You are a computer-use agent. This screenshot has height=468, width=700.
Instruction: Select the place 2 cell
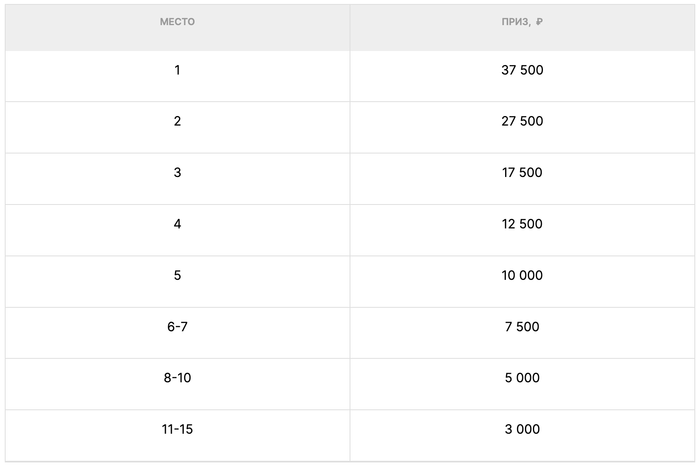coord(177,121)
